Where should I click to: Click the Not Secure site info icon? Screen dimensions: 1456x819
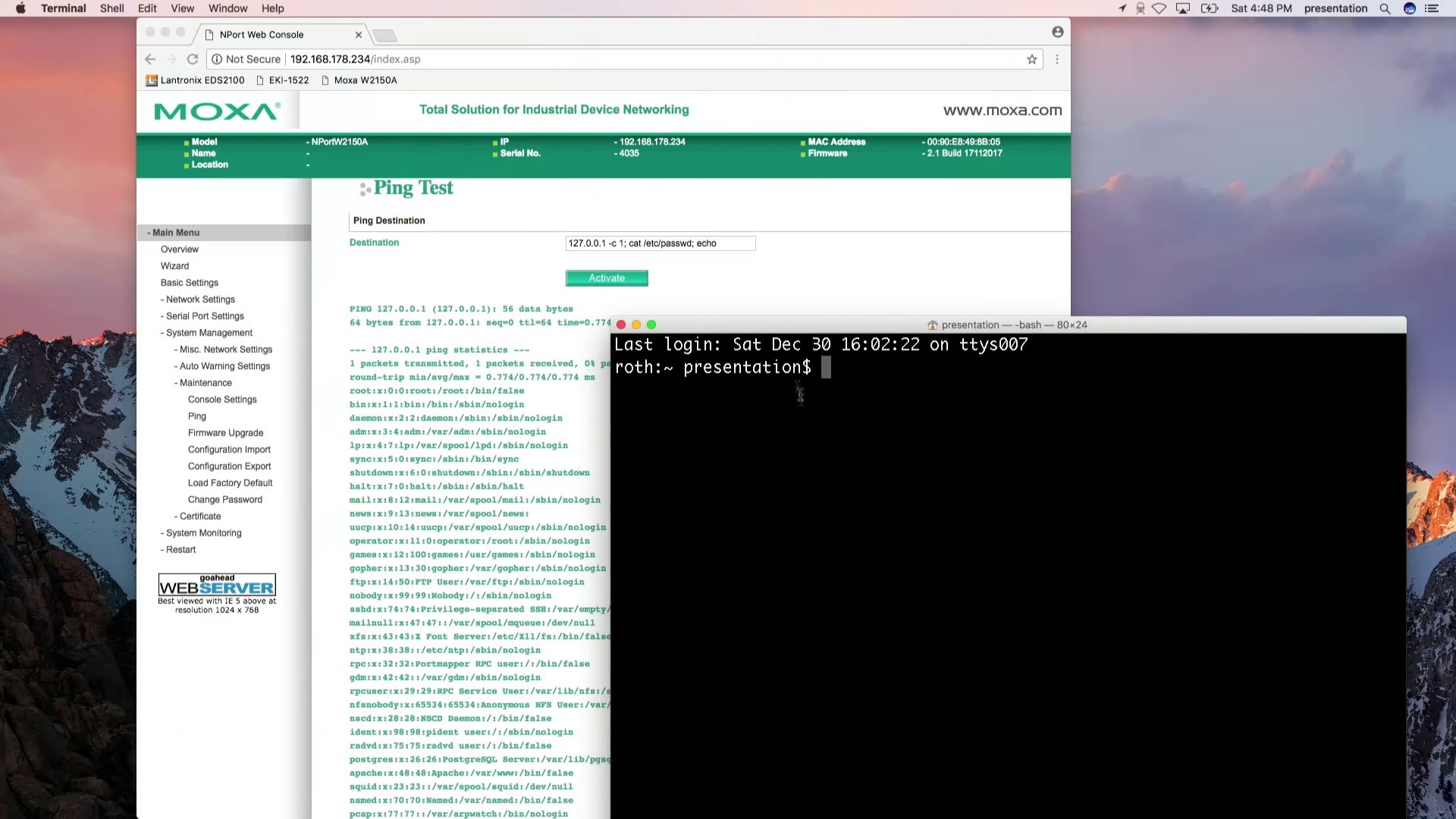pyautogui.click(x=217, y=59)
